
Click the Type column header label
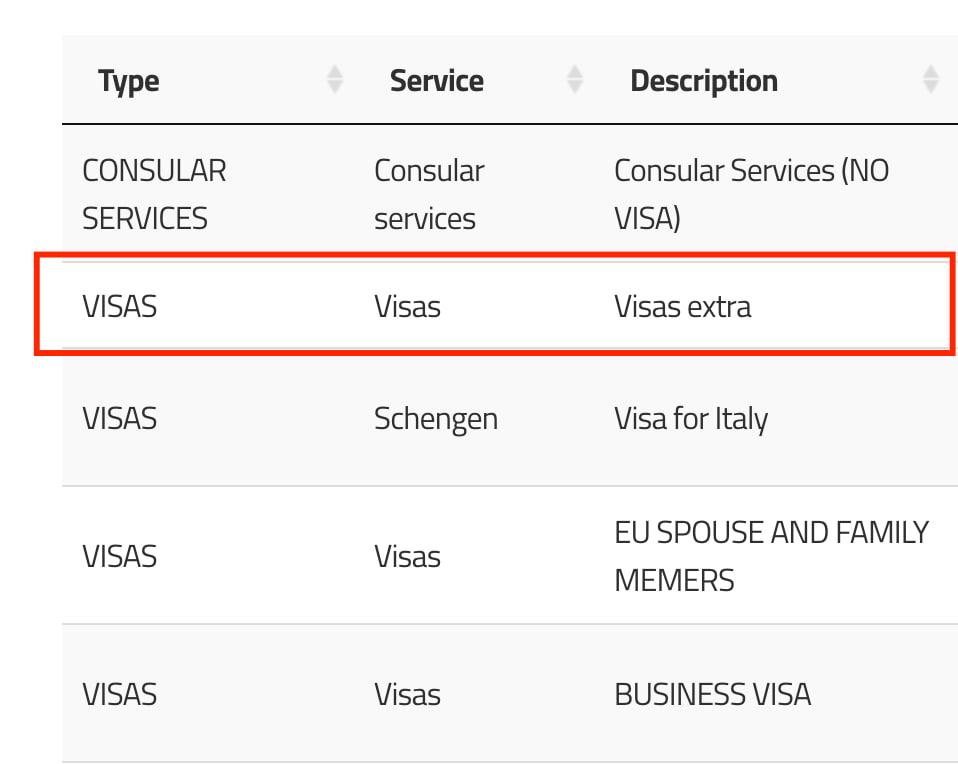pyautogui.click(x=129, y=81)
